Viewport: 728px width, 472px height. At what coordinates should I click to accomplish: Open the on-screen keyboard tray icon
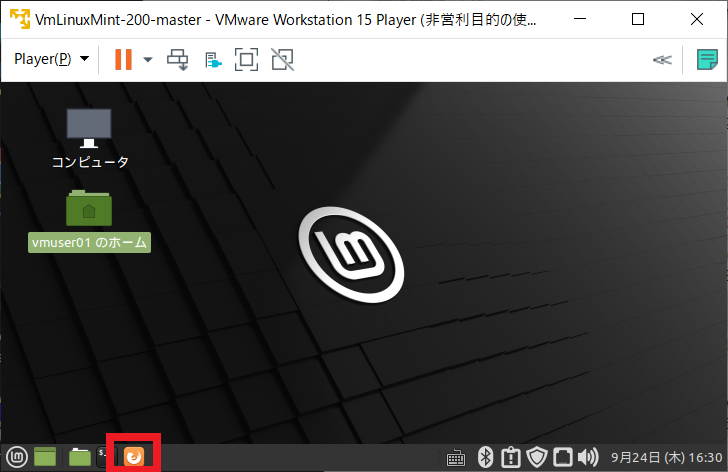(x=455, y=458)
